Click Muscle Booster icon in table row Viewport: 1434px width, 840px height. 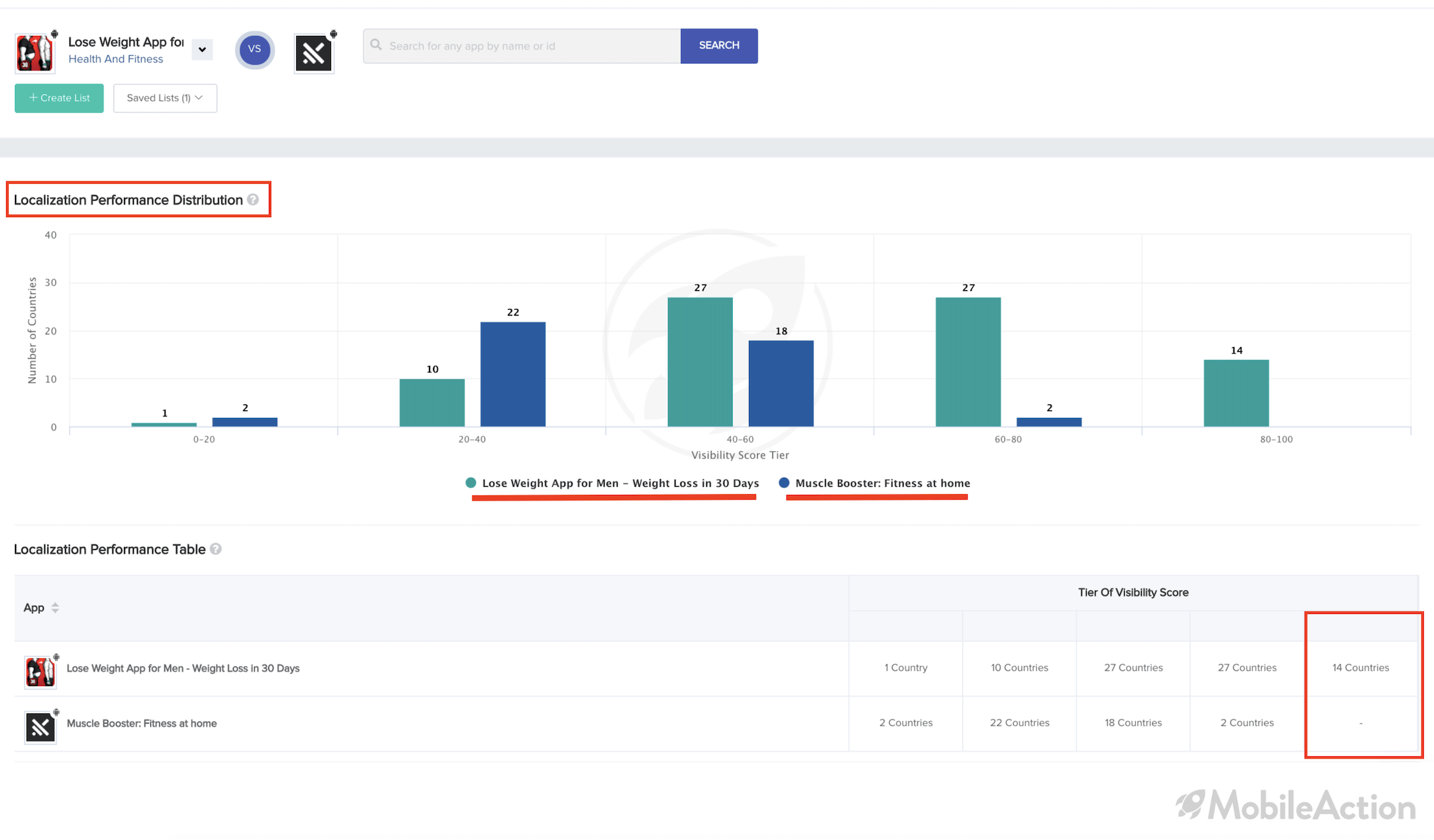[x=40, y=727]
